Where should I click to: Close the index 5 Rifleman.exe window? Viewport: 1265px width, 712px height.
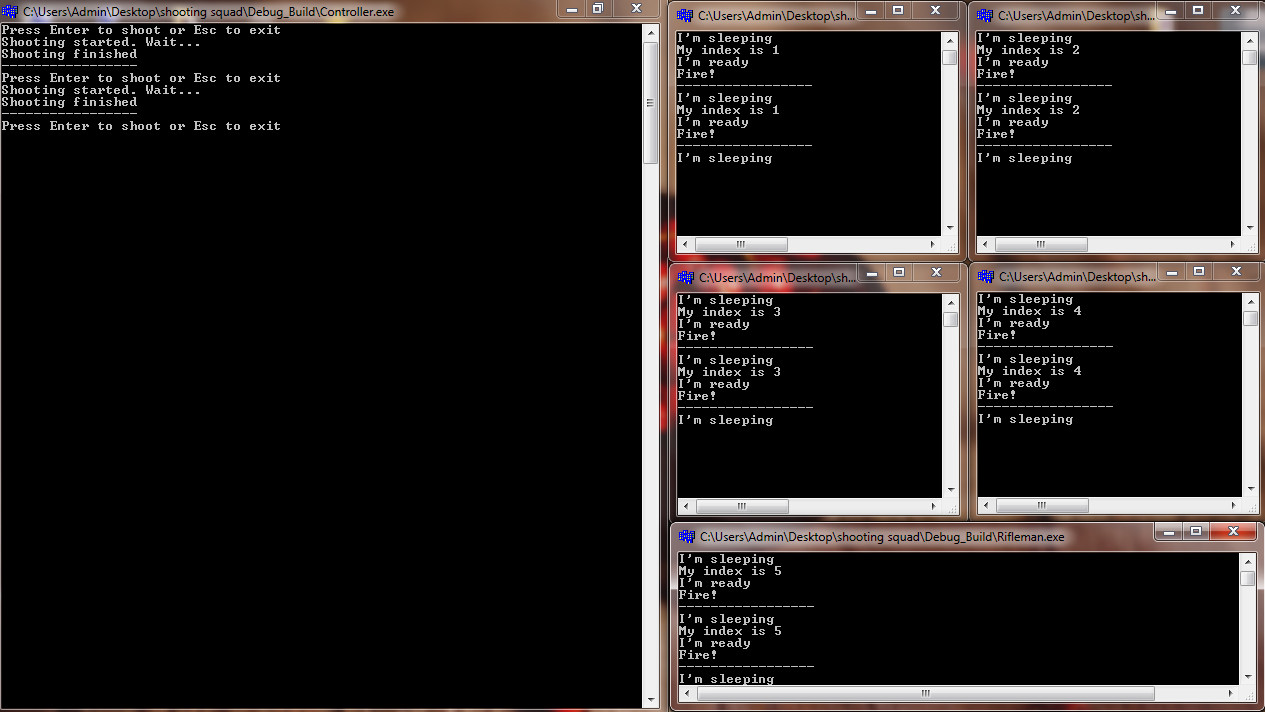[x=1233, y=532]
